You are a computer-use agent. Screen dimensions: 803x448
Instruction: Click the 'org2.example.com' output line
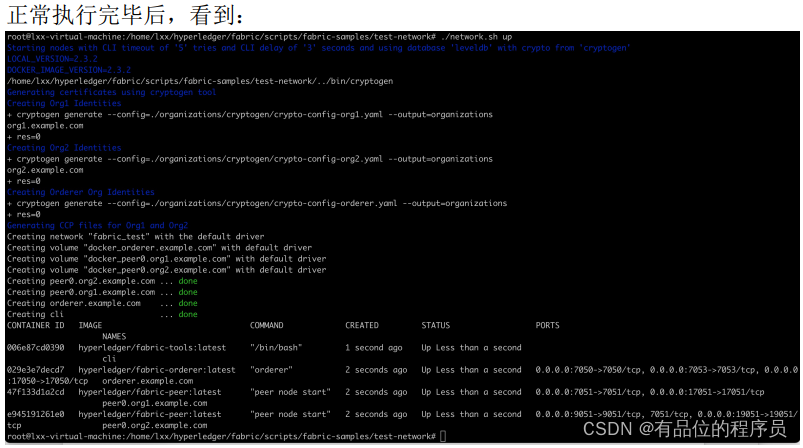click(45, 170)
